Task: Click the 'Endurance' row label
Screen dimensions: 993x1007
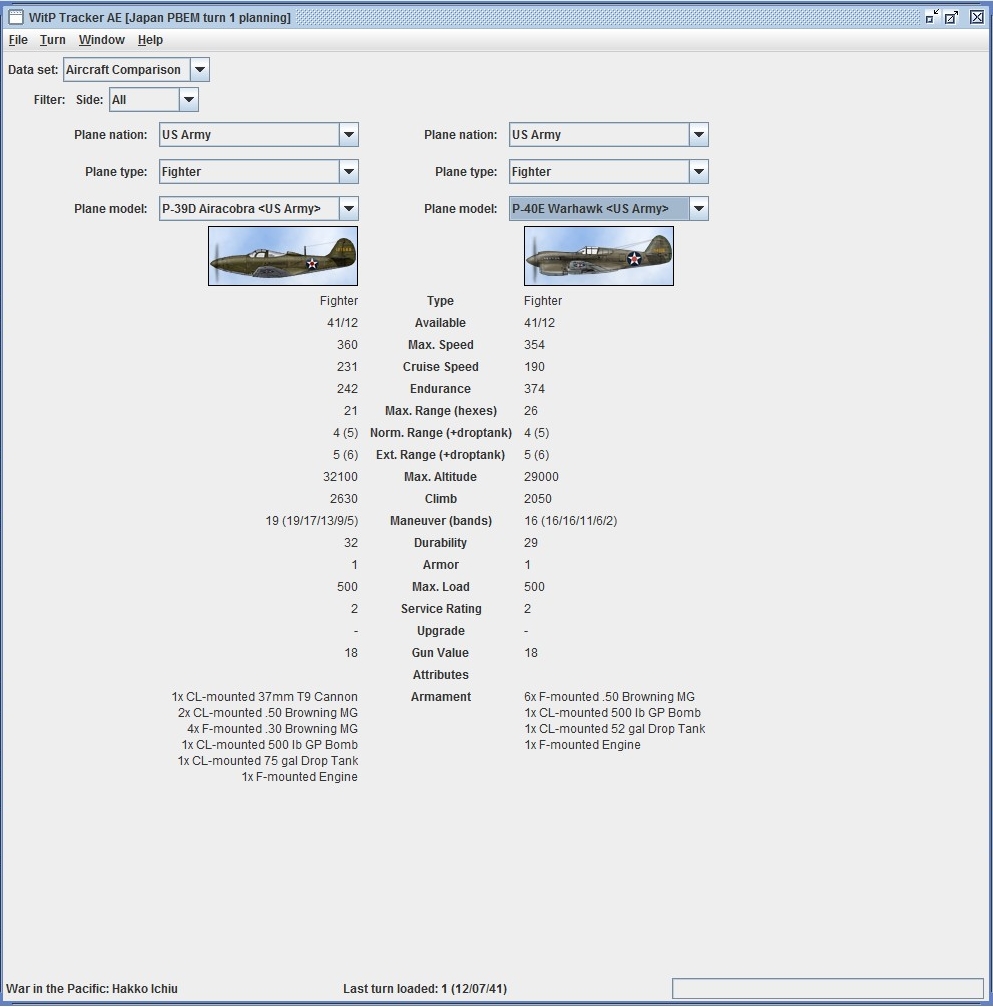Action: [441, 389]
